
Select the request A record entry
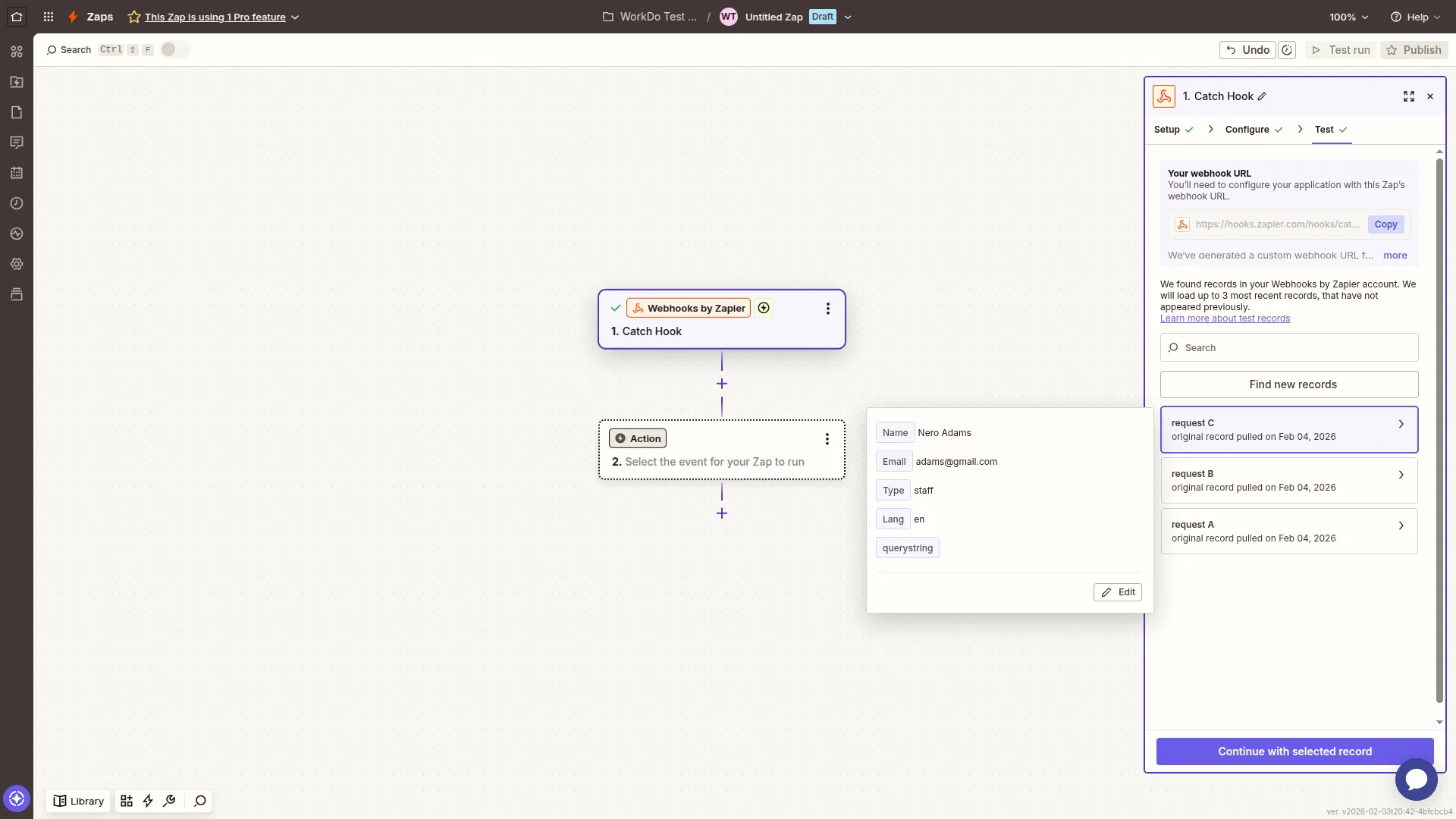point(1288,531)
